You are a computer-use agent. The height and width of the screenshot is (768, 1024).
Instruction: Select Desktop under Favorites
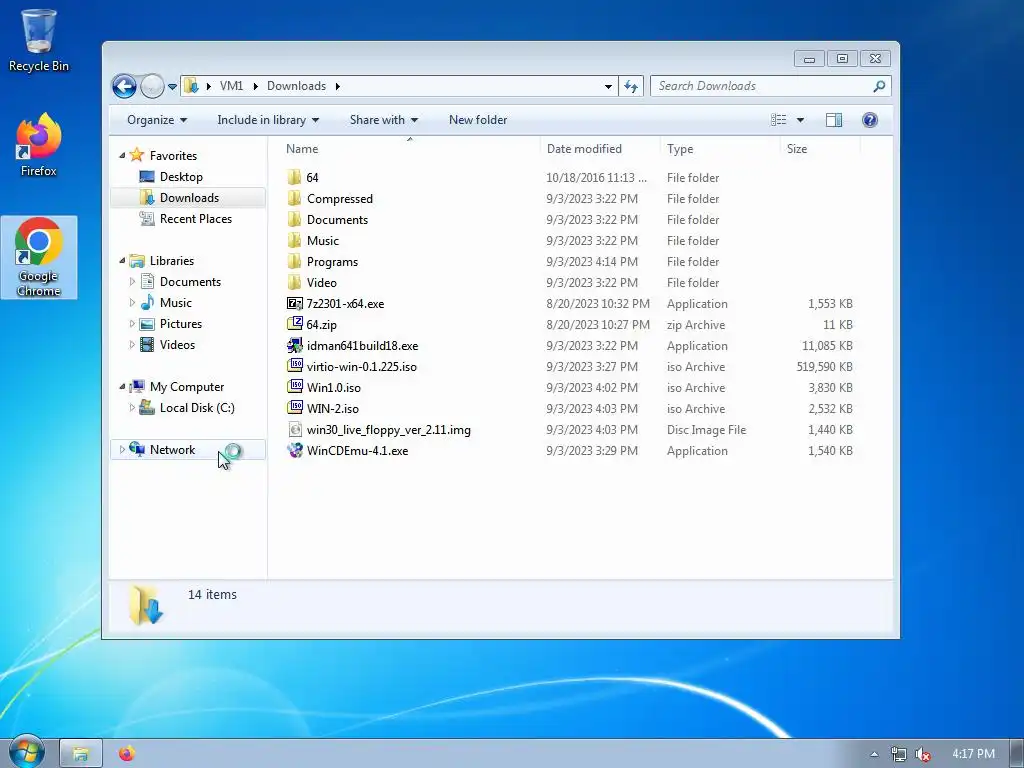coord(181,177)
